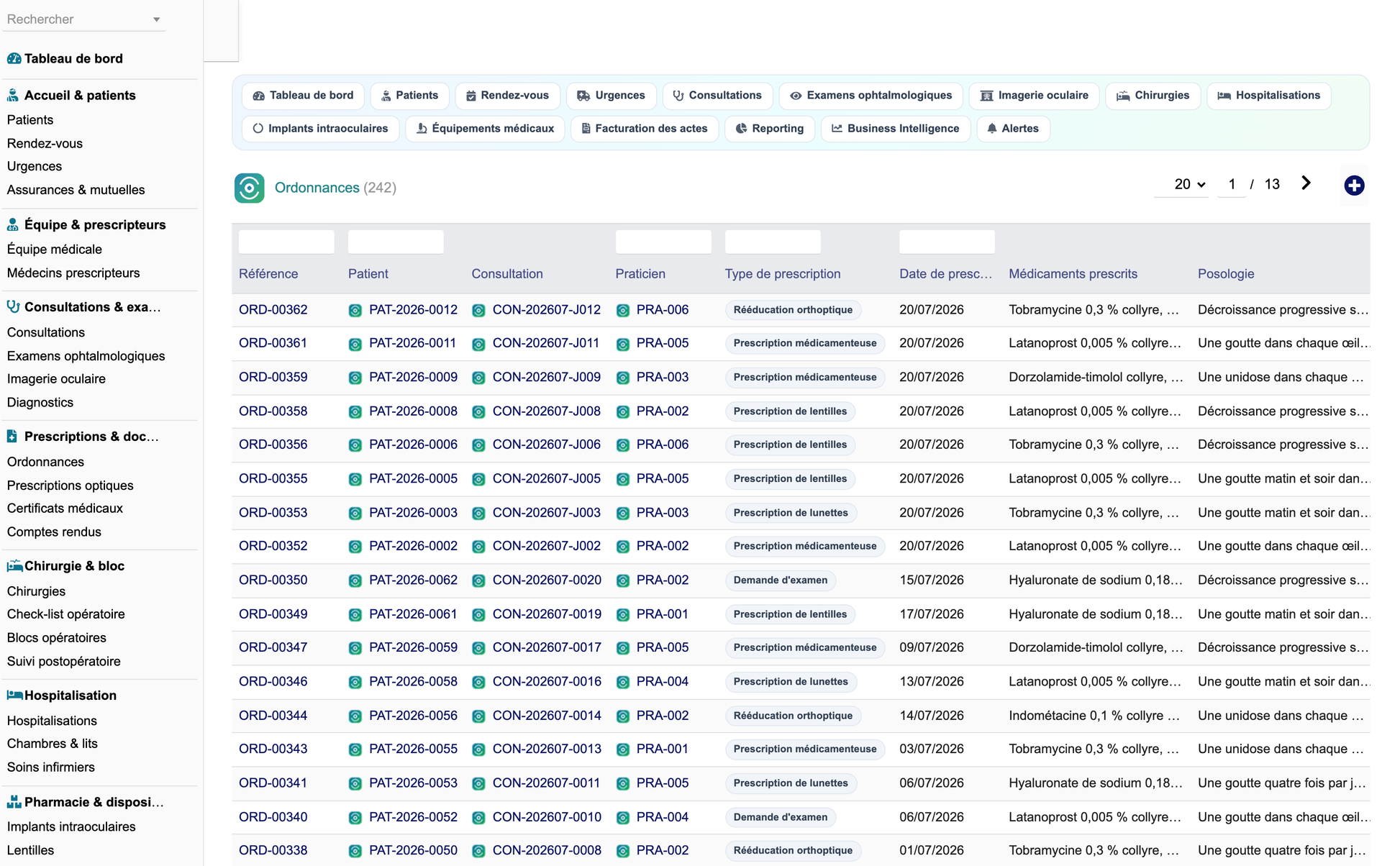Click the Équipe & prescripteurs section icon
This screenshot has width=1400, height=866.
(13, 224)
